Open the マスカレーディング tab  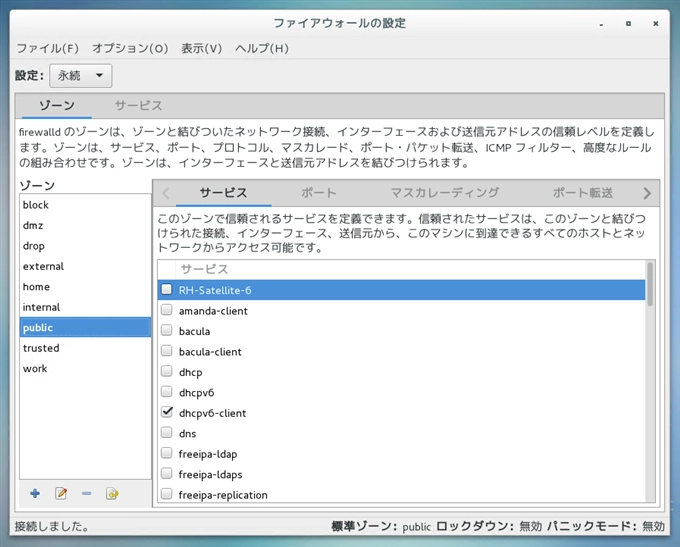(445, 193)
